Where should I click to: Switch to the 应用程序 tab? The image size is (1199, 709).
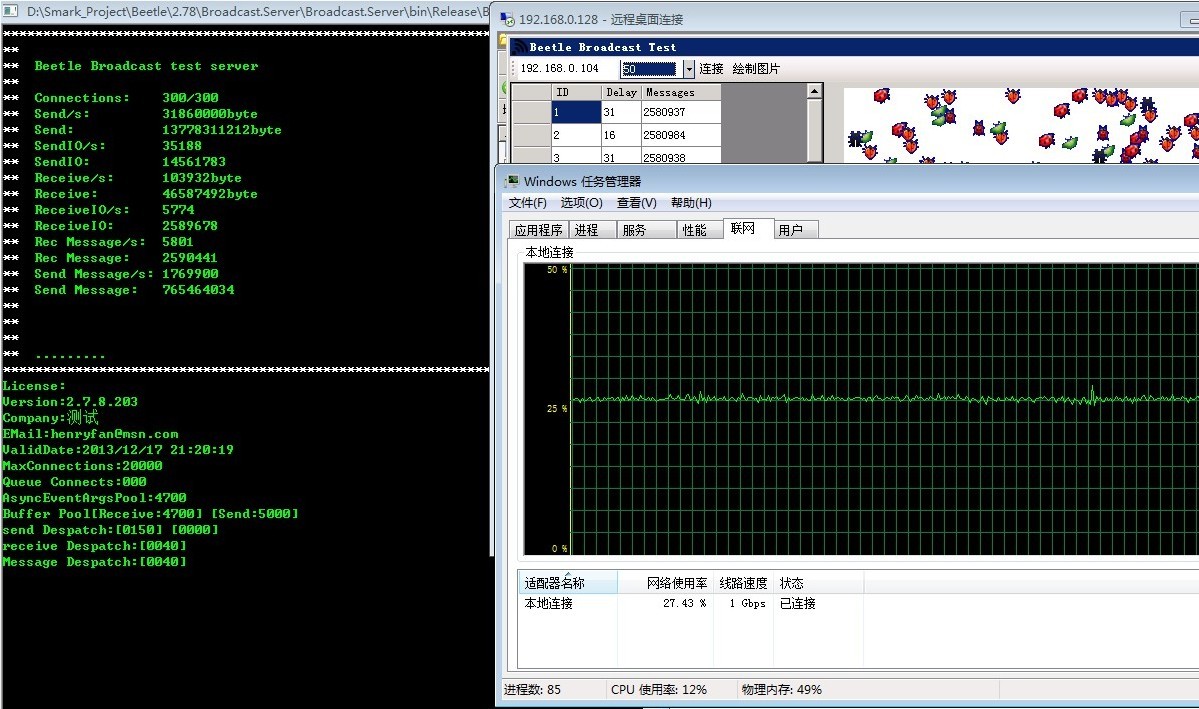(538, 230)
